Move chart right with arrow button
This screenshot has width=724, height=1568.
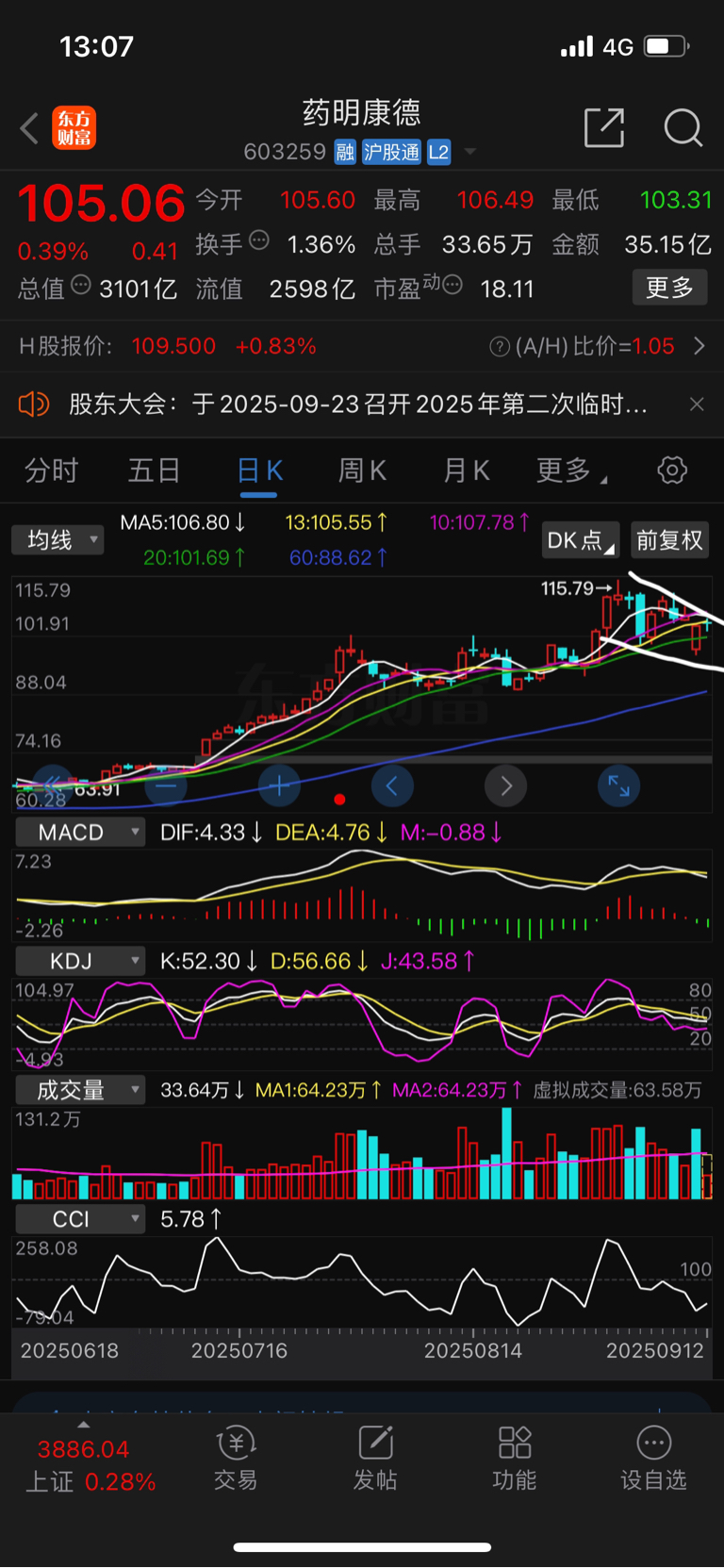pos(505,785)
